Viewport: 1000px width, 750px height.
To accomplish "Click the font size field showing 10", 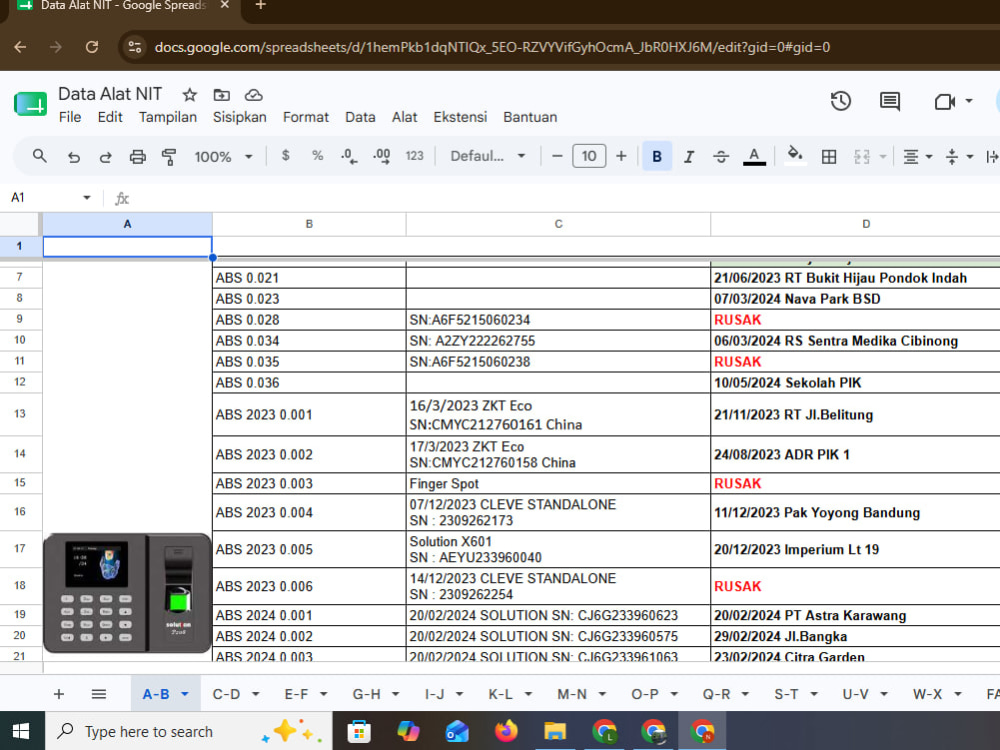I will point(589,156).
